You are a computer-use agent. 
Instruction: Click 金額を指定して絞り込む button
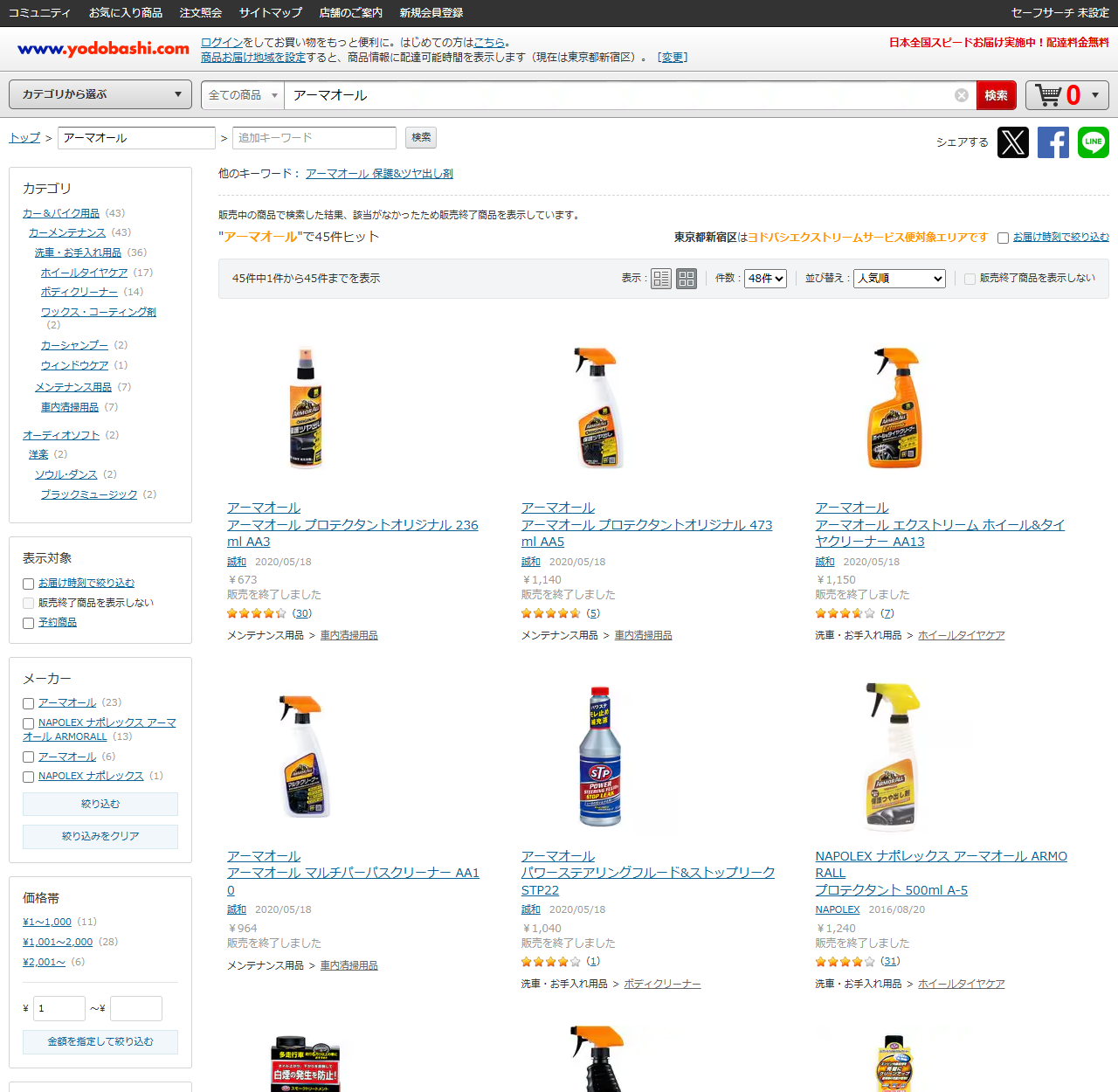(x=100, y=1041)
